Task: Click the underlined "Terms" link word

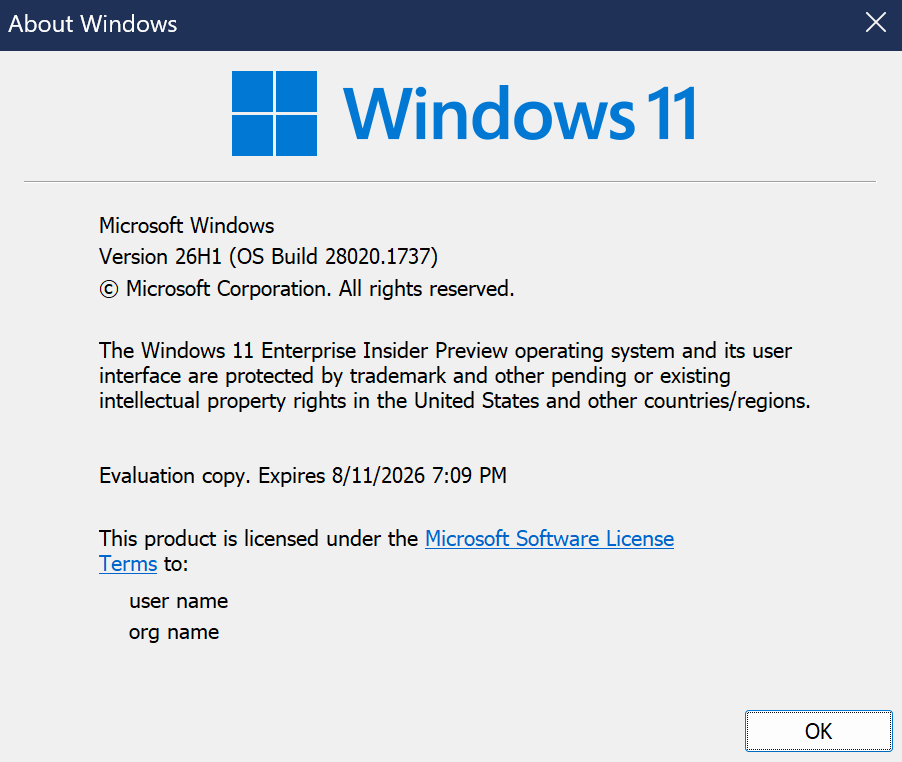Action: [128, 564]
